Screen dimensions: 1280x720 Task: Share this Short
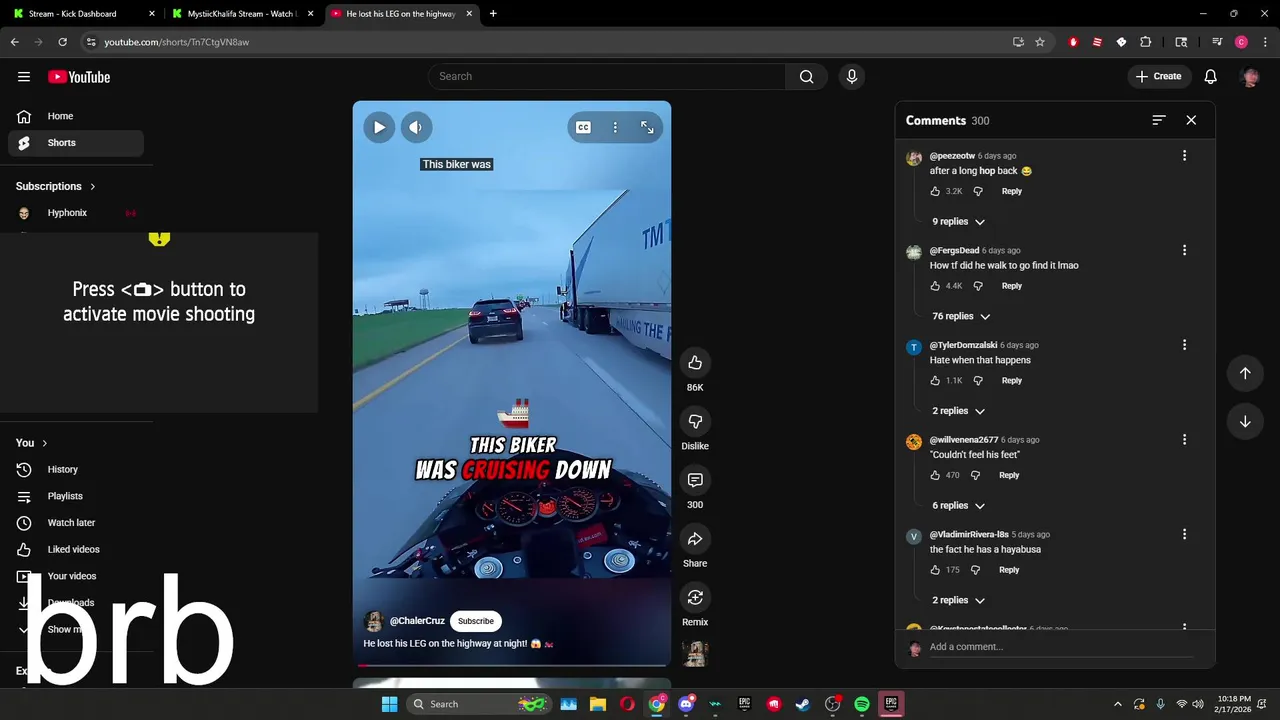pyautogui.click(x=695, y=539)
